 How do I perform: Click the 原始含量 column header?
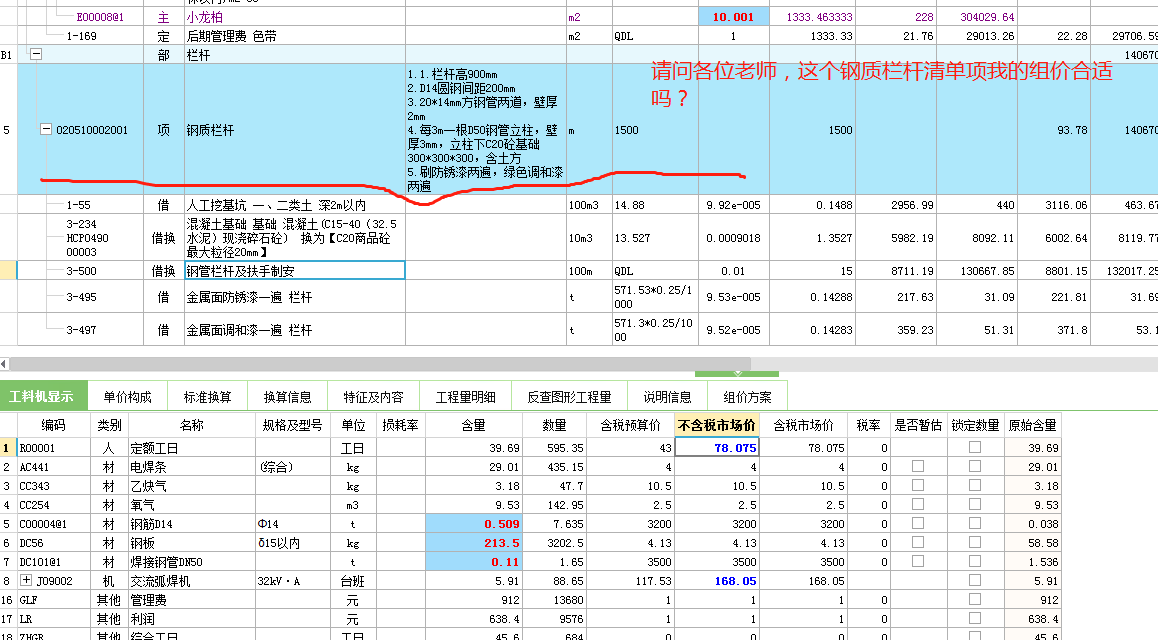point(1032,425)
